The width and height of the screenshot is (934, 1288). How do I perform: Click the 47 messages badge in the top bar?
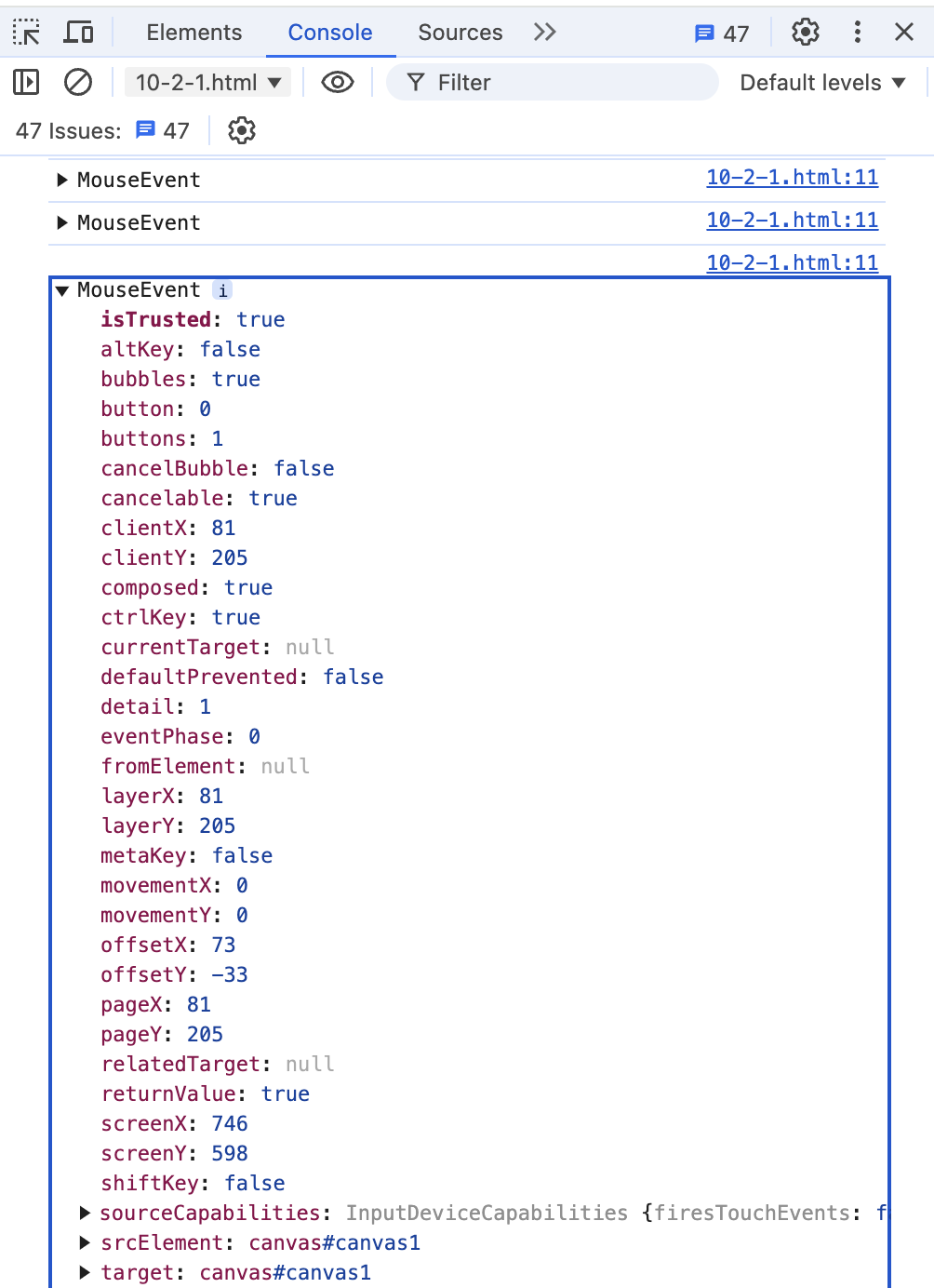[722, 34]
